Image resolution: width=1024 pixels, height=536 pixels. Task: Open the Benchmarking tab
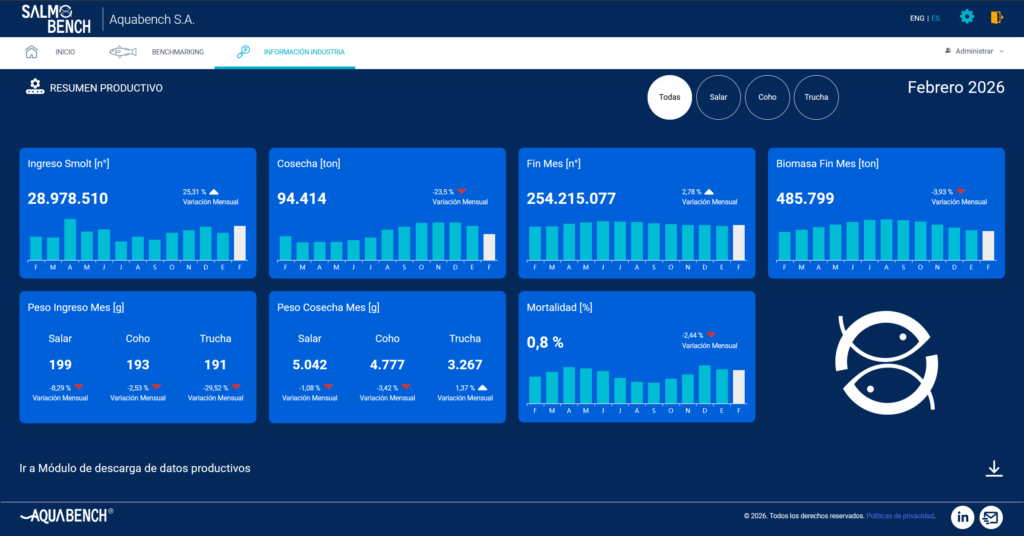coord(177,51)
